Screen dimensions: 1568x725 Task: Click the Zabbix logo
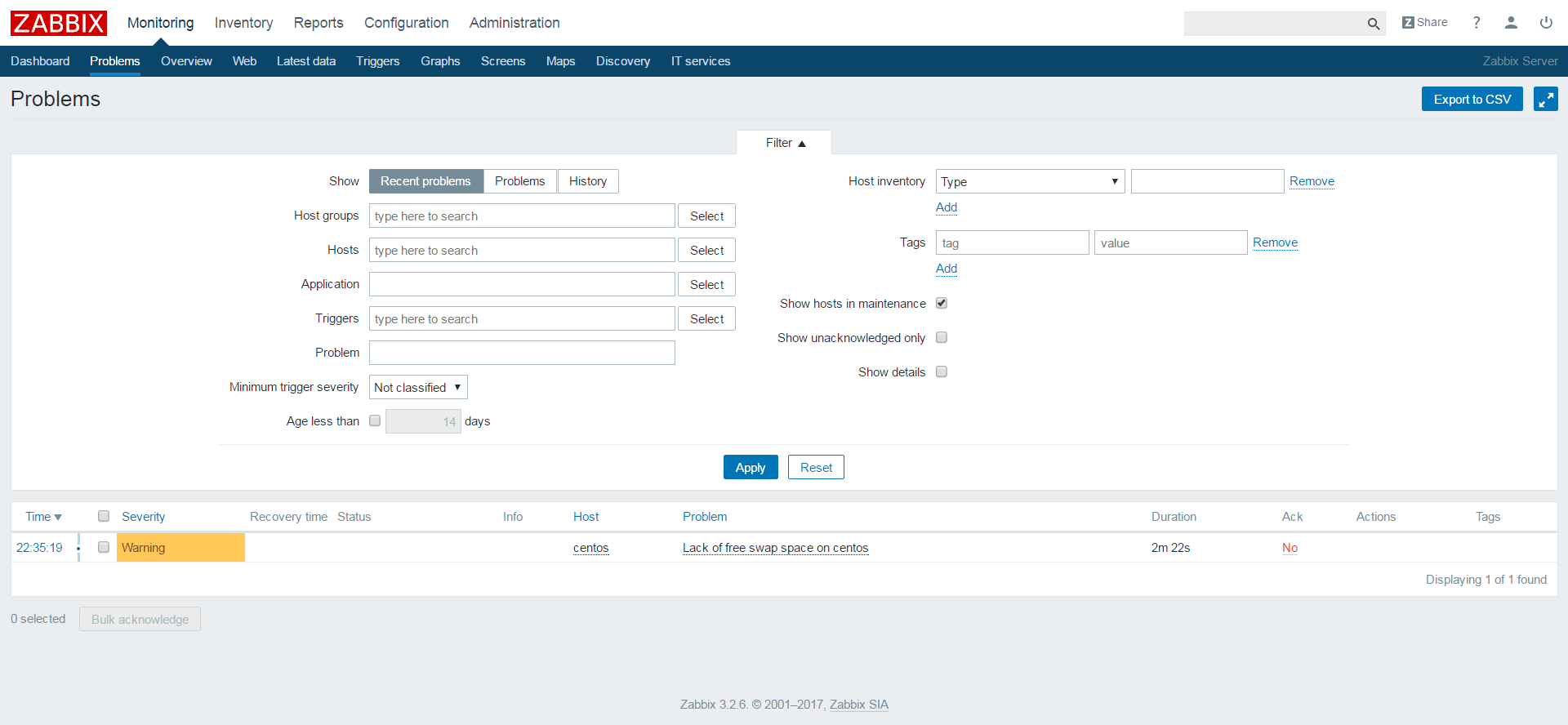point(59,23)
